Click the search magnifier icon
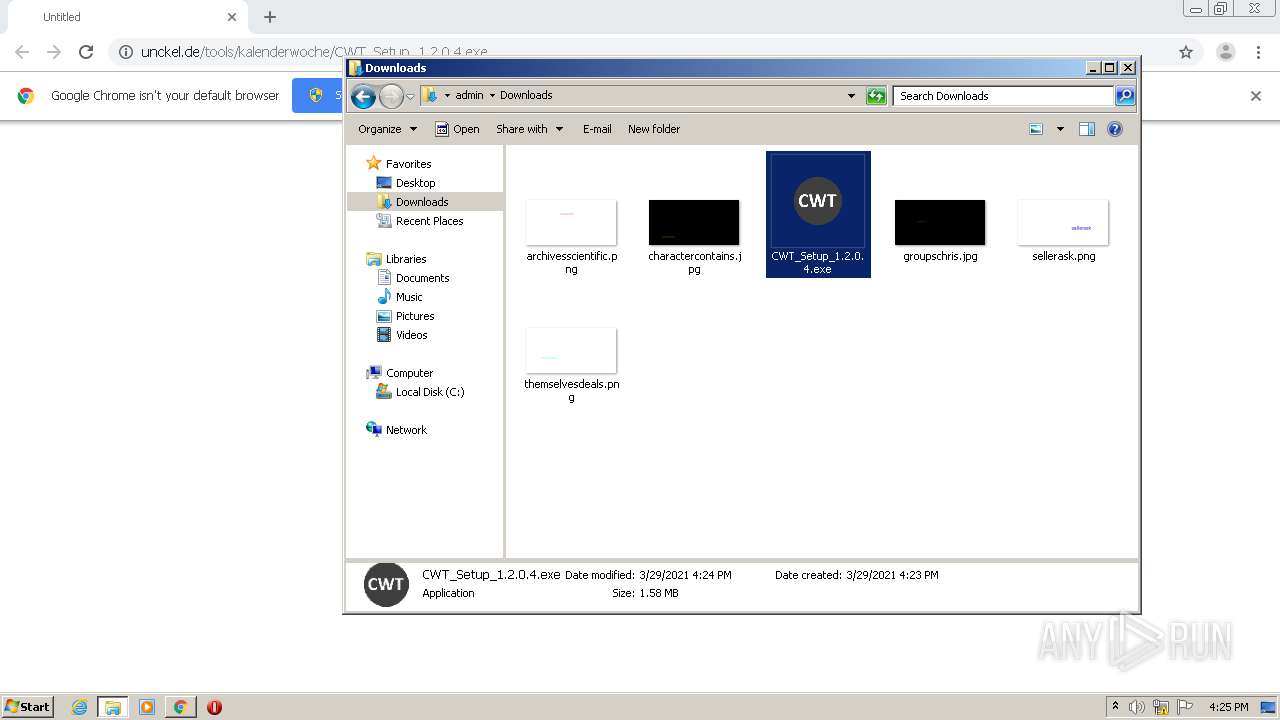Screen dimensions: 1280x720 (x=1125, y=96)
